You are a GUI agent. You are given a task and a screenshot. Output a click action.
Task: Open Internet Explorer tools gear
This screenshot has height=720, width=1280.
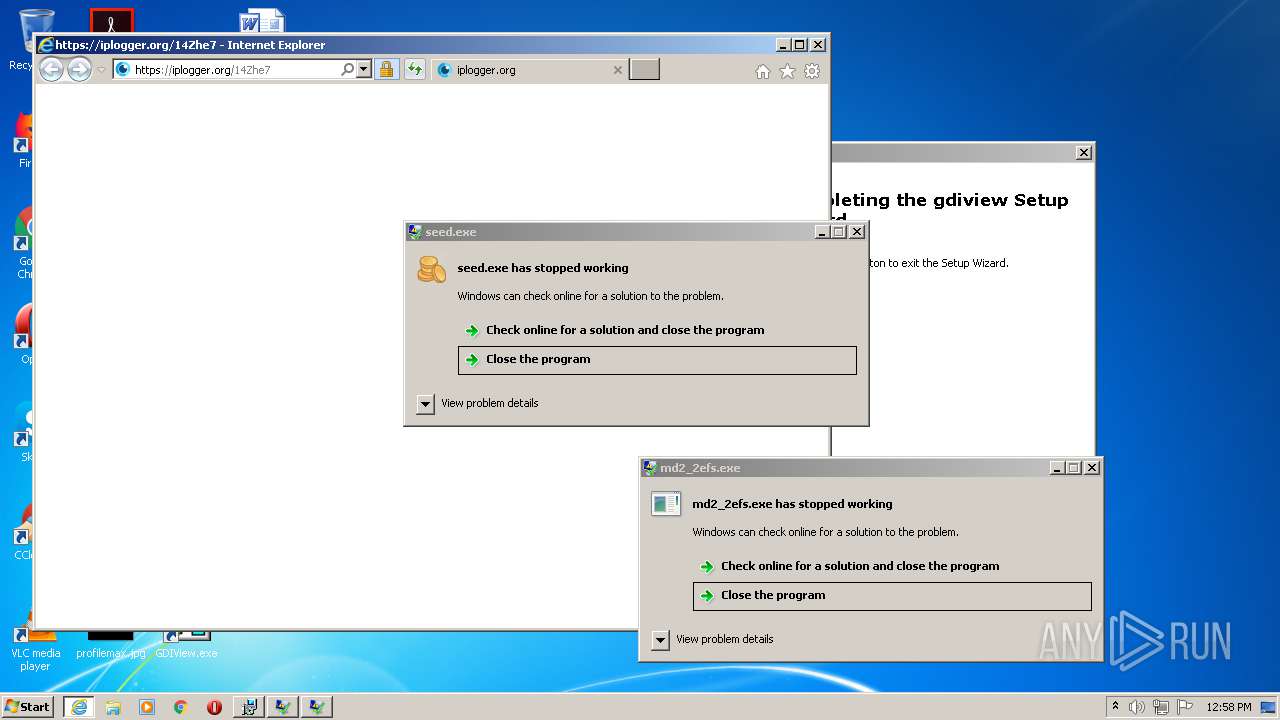coord(812,71)
